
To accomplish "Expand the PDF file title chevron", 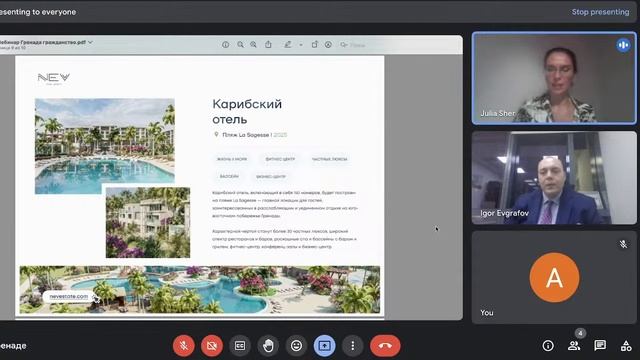I will (x=90, y=42).
